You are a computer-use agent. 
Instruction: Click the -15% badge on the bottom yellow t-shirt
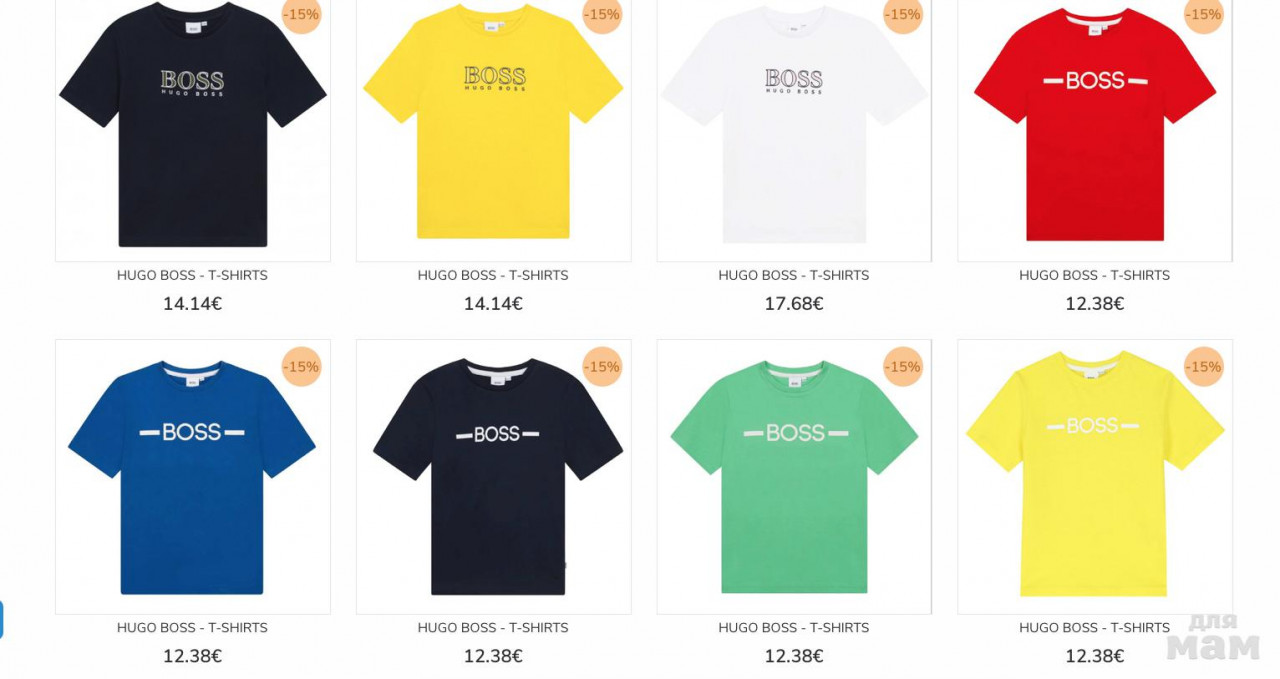(x=1203, y=367)
